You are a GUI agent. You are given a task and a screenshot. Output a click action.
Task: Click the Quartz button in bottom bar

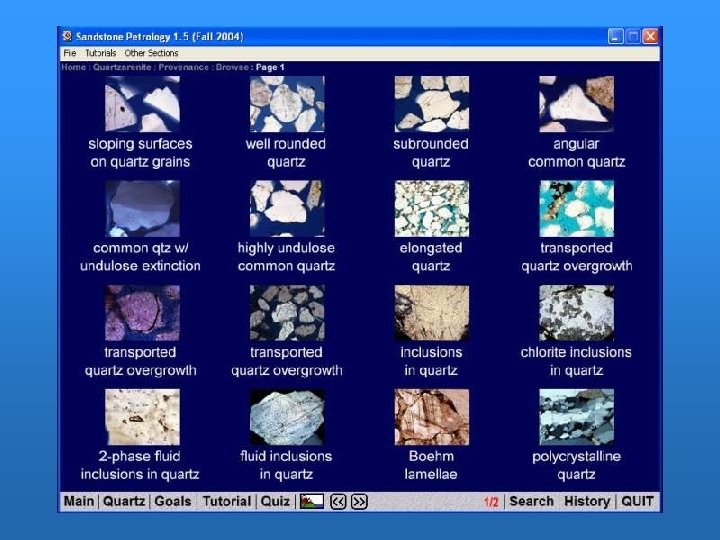tap(124, 501)
